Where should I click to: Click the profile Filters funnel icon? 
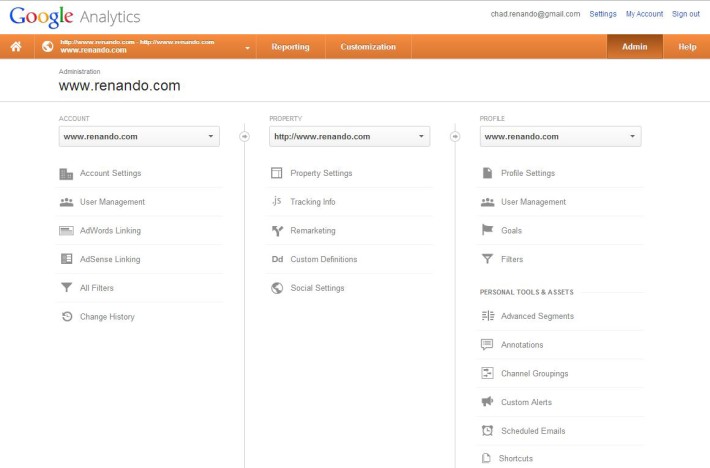tap(487, 259)
